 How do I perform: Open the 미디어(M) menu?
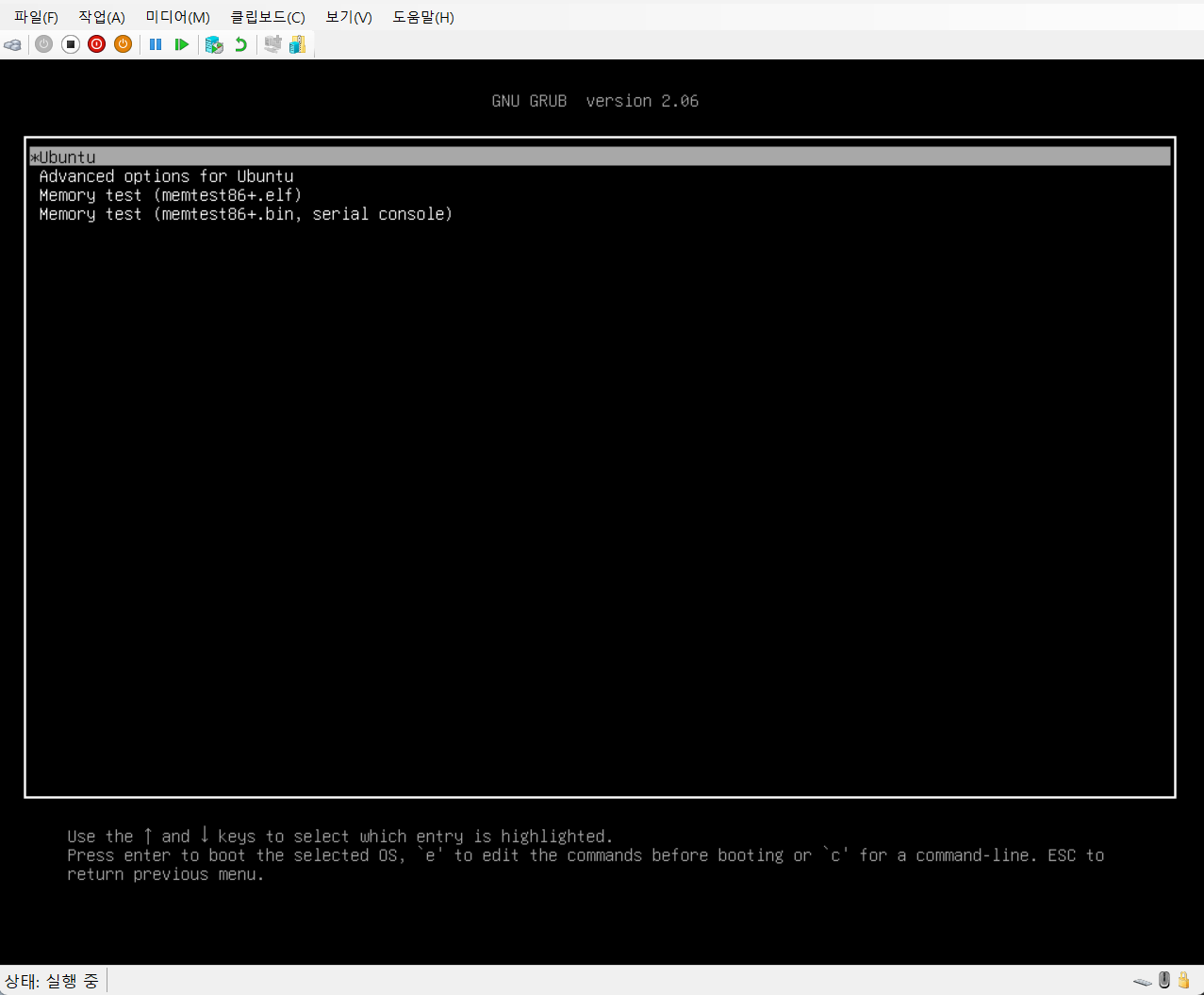click(177, 17)
